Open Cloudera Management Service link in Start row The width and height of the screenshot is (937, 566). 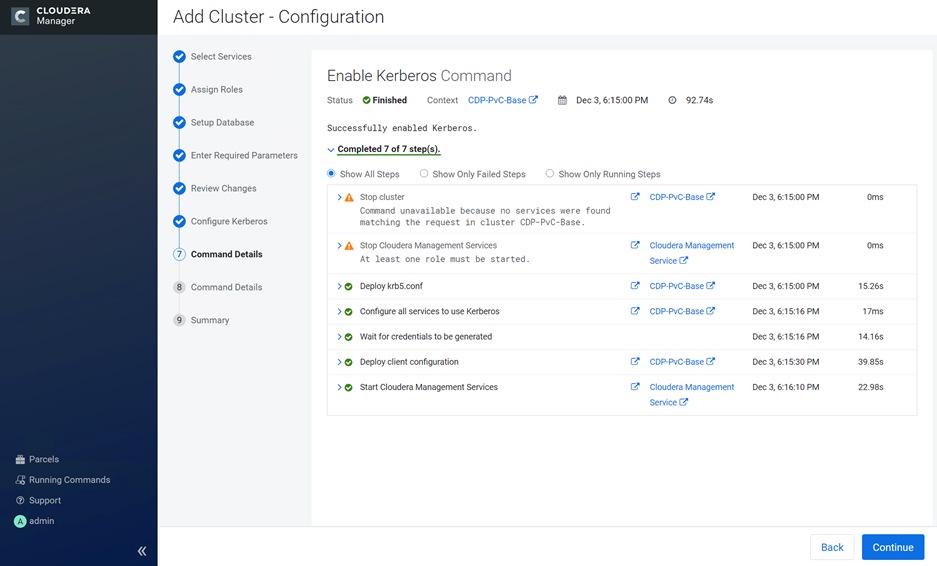(x=691, y=394)
